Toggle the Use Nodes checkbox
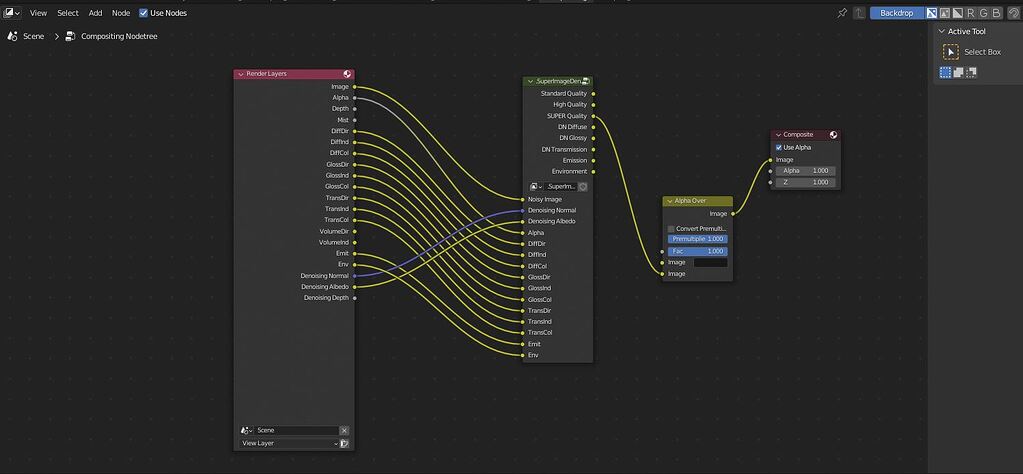1023x474 pixels. [x=144, y=13]
